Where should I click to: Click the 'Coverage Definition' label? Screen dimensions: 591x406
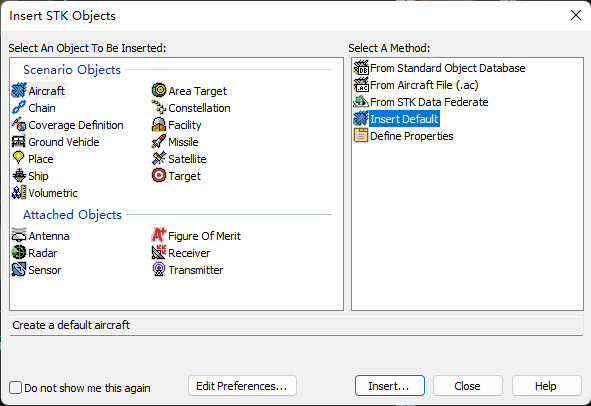76,125
